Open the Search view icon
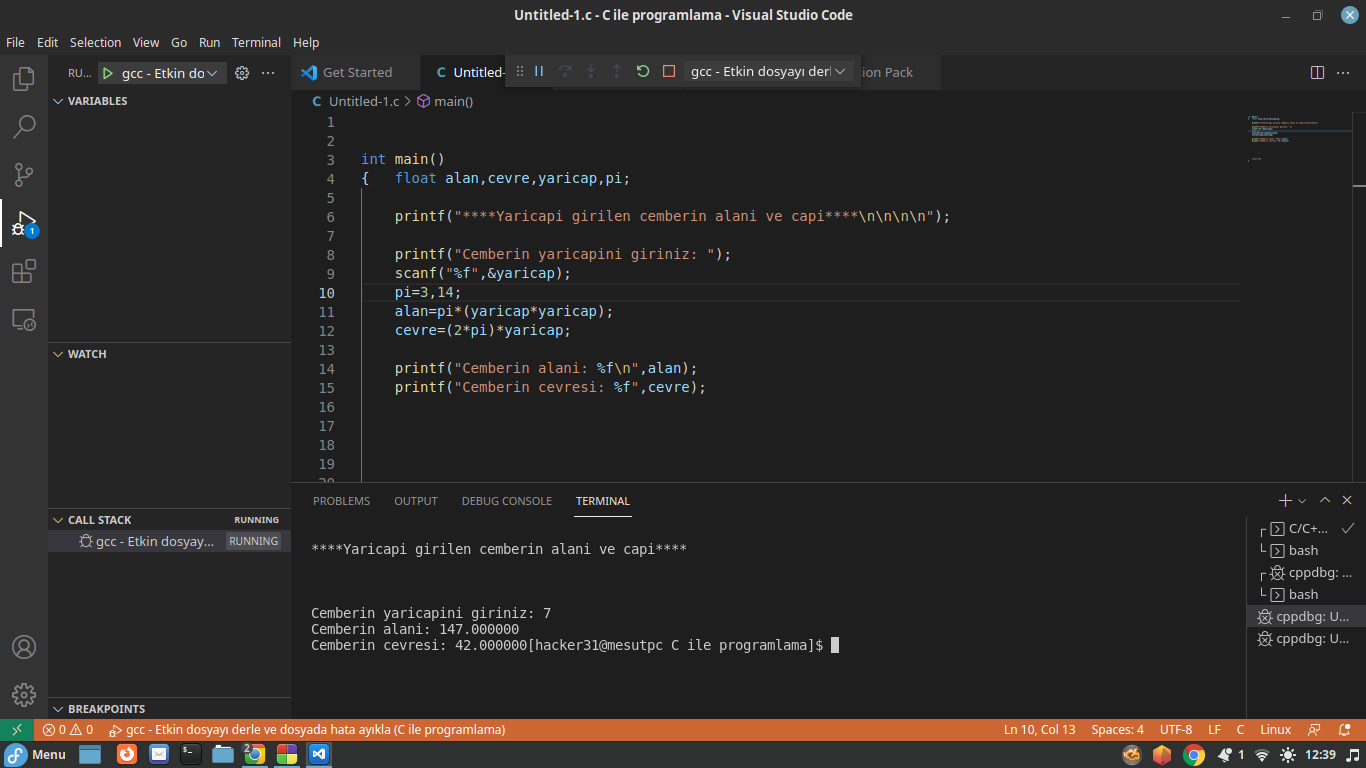The image size is (1366, 768). pyautogui.click(x=24, y=127)
